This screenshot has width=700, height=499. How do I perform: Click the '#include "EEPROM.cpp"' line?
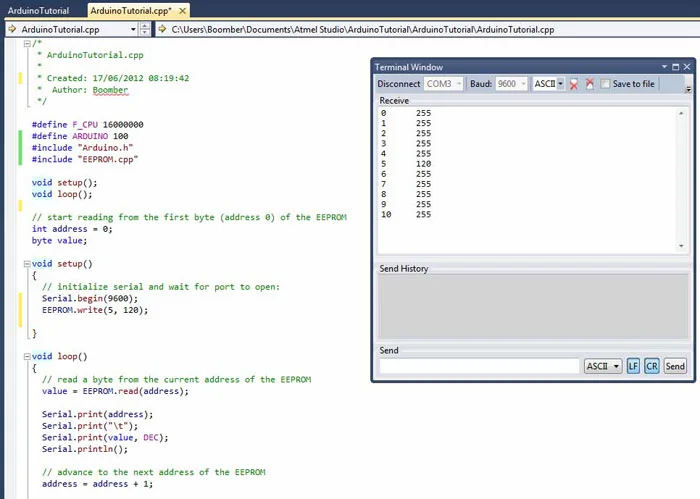click(85, 159)
